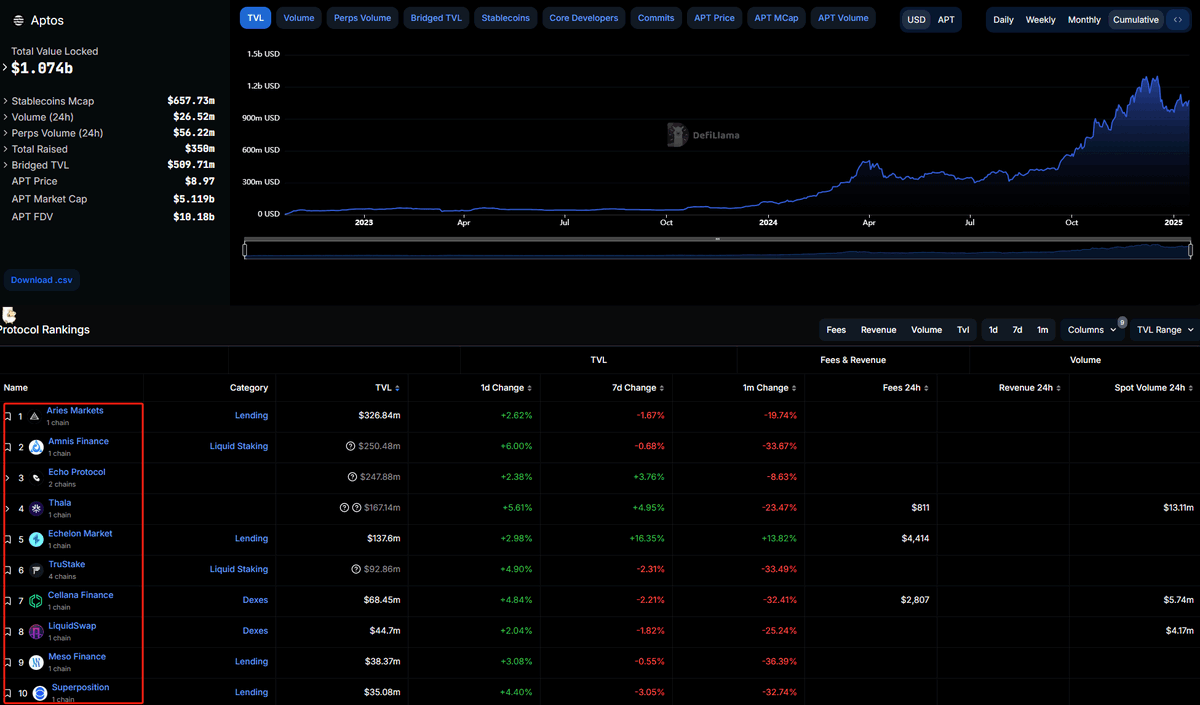Viewport: 1200px width, 705px height.
Task: Click the Aptos chain logo
Action: click(x=18, y=20)
